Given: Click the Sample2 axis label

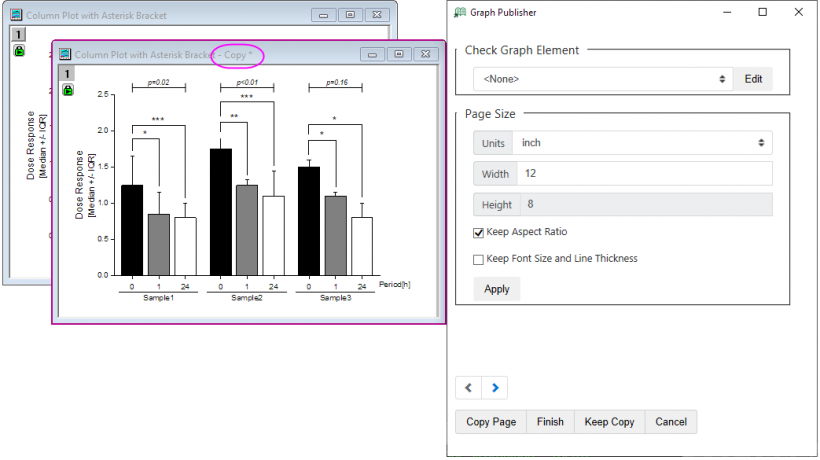Looking at the screenshot, I should [x=247, y=298].
